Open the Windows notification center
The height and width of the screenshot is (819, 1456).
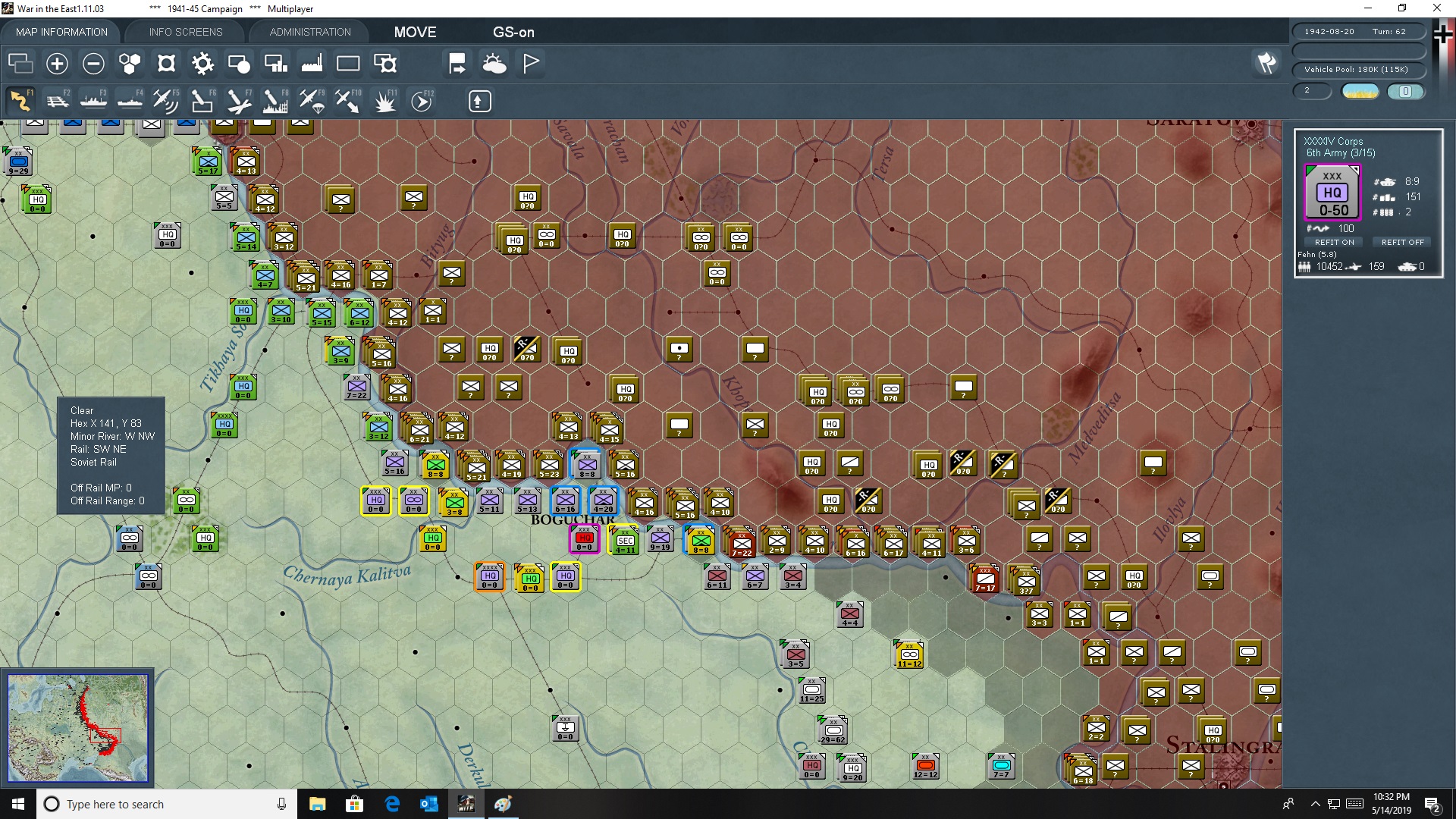click(x=1432, y=804)
